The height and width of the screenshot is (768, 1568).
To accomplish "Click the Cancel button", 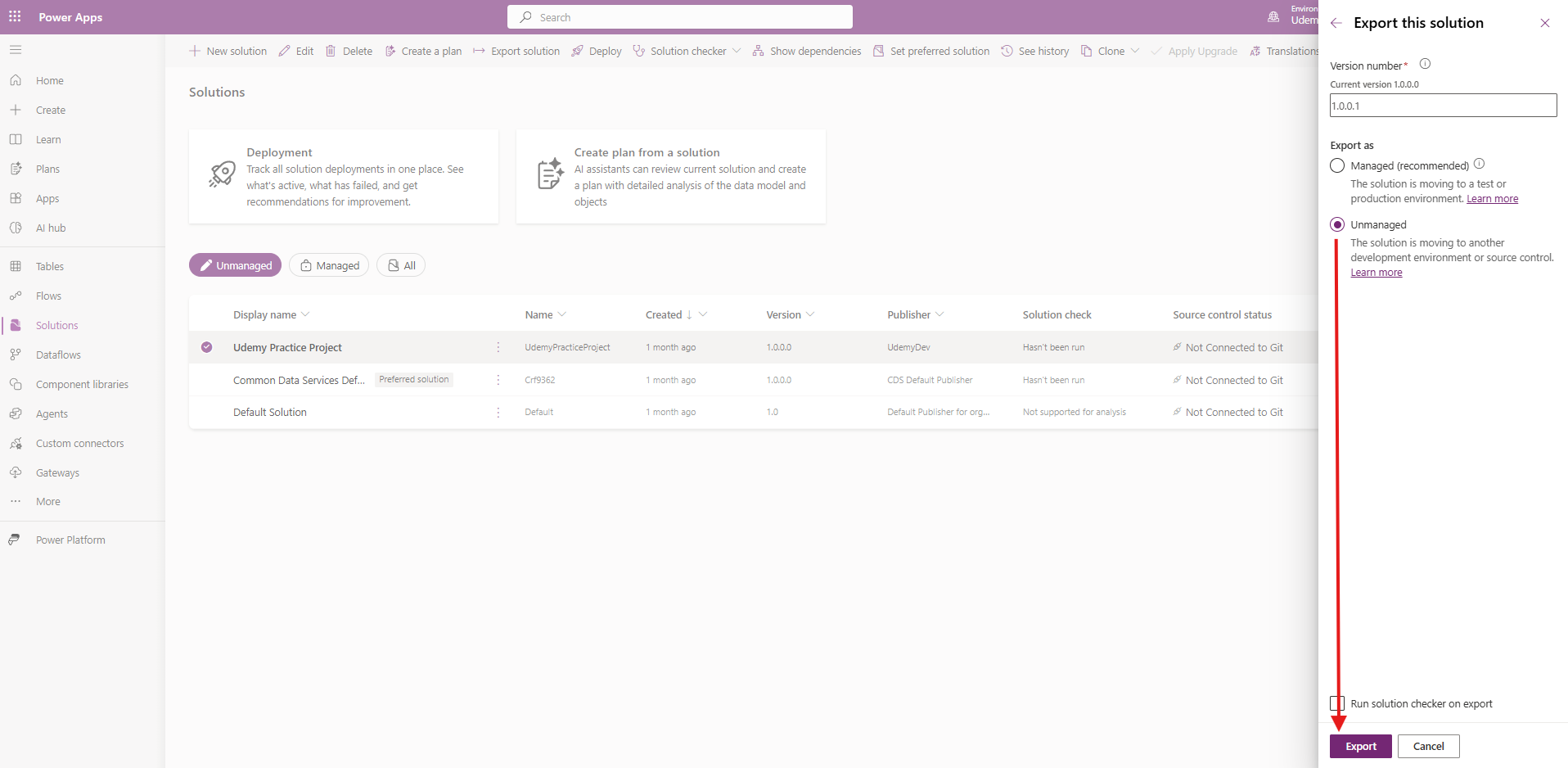I will [x=1428, y=746].
